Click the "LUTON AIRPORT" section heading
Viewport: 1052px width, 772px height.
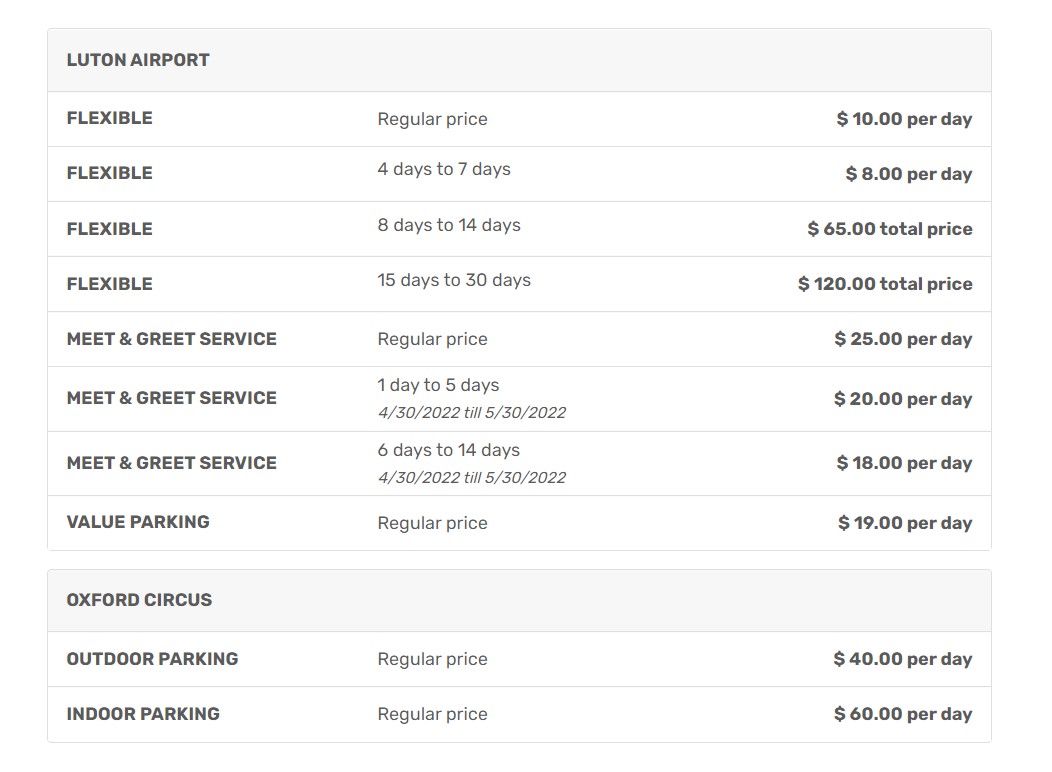(138, 60)
